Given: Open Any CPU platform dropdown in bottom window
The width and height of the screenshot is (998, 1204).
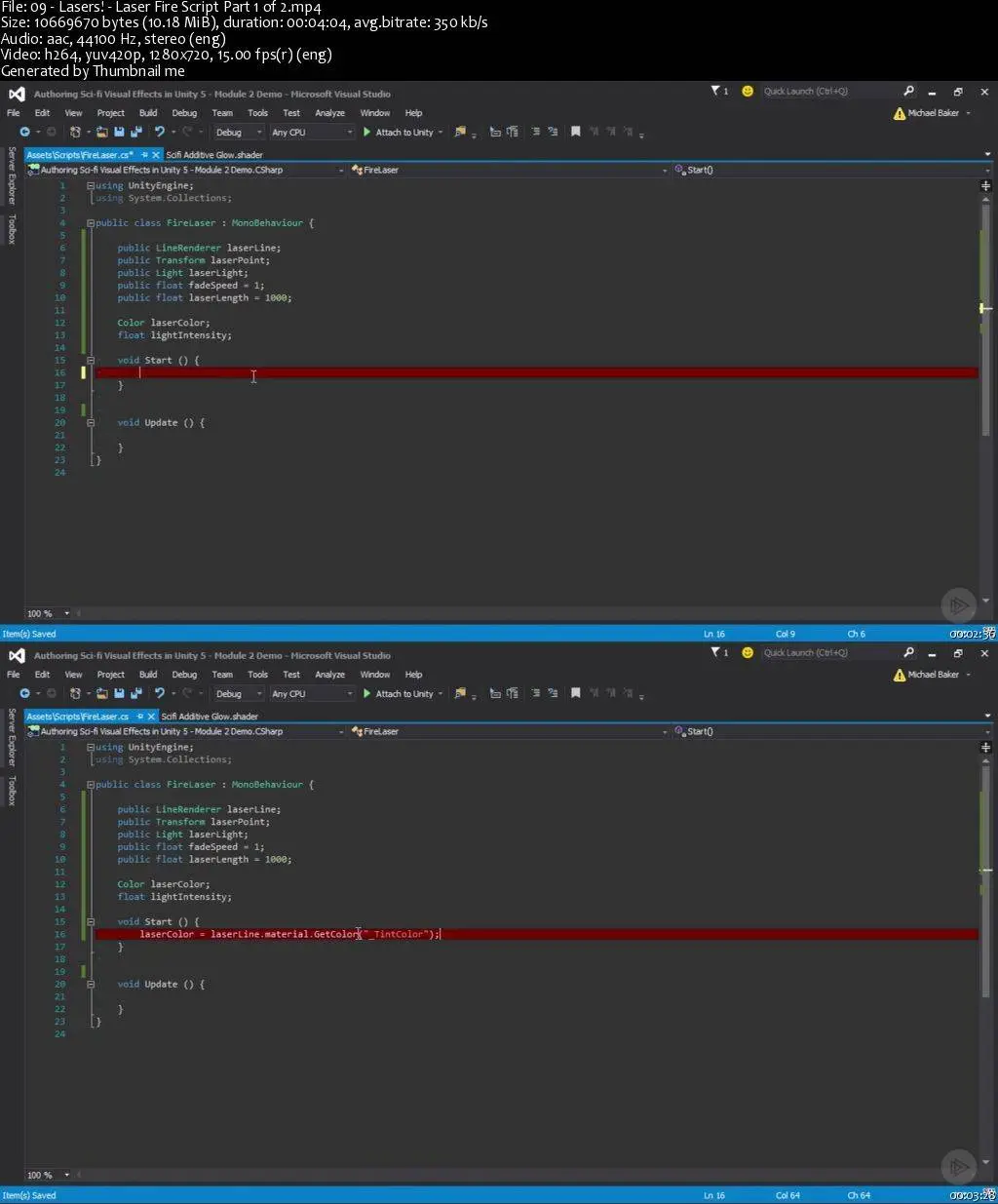Looking at the screenshot, I should (312, 694).
